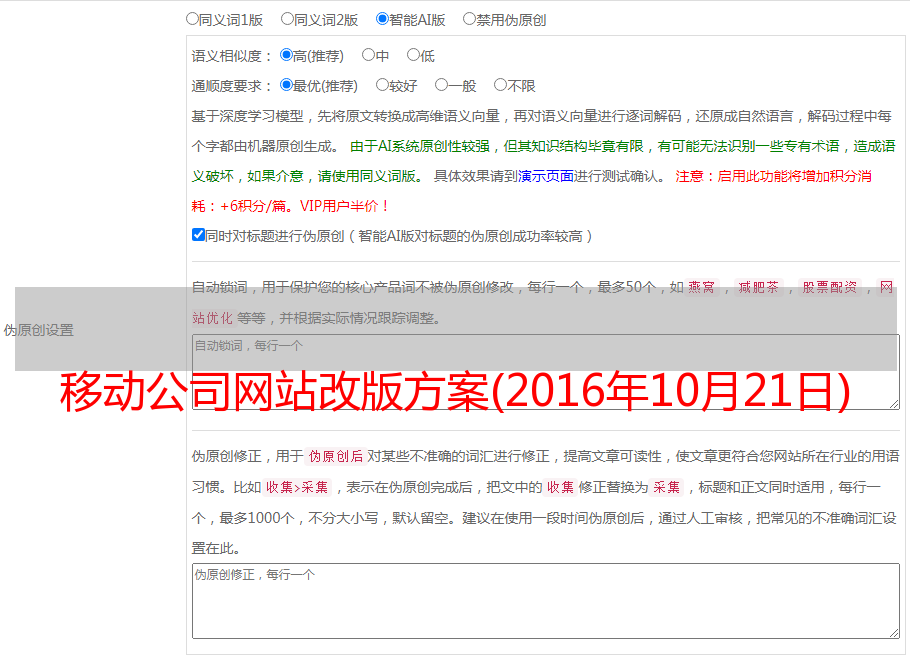
Task: Click the 伪原创后 highlighted tag
Action: (336, 456)
